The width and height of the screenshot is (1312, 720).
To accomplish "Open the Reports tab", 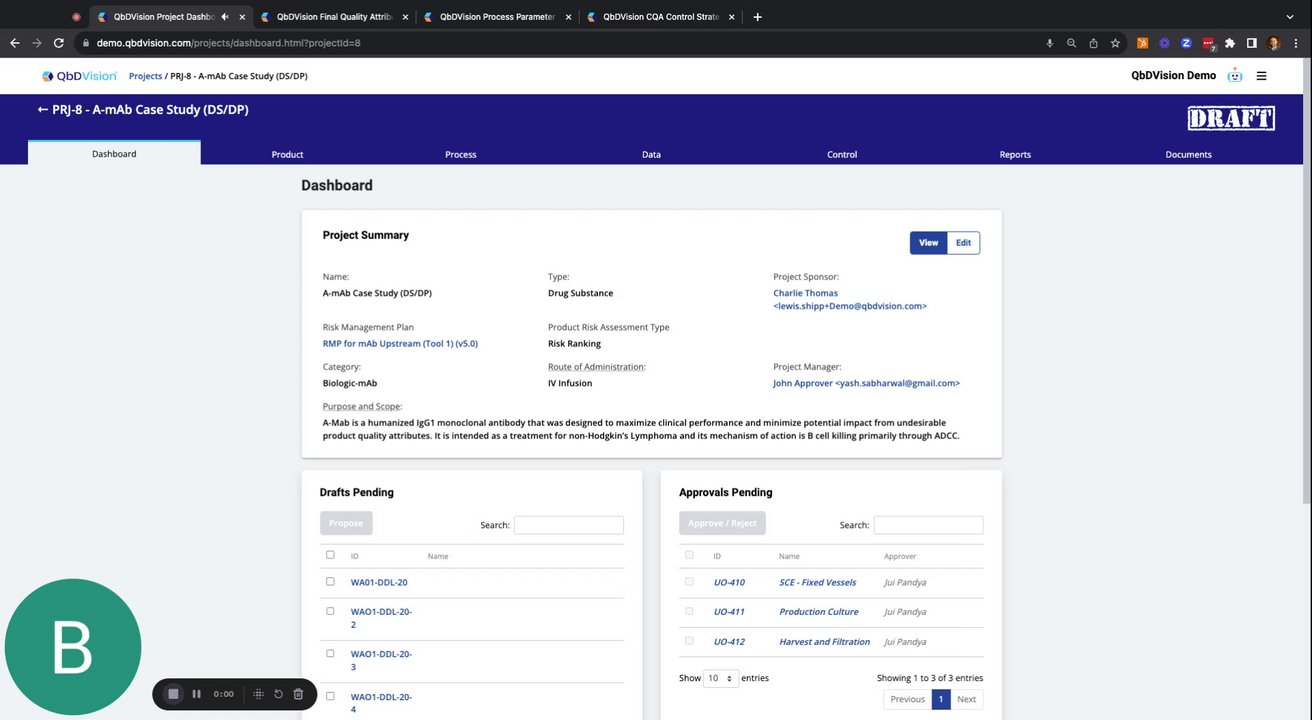I will point(1015,154).
